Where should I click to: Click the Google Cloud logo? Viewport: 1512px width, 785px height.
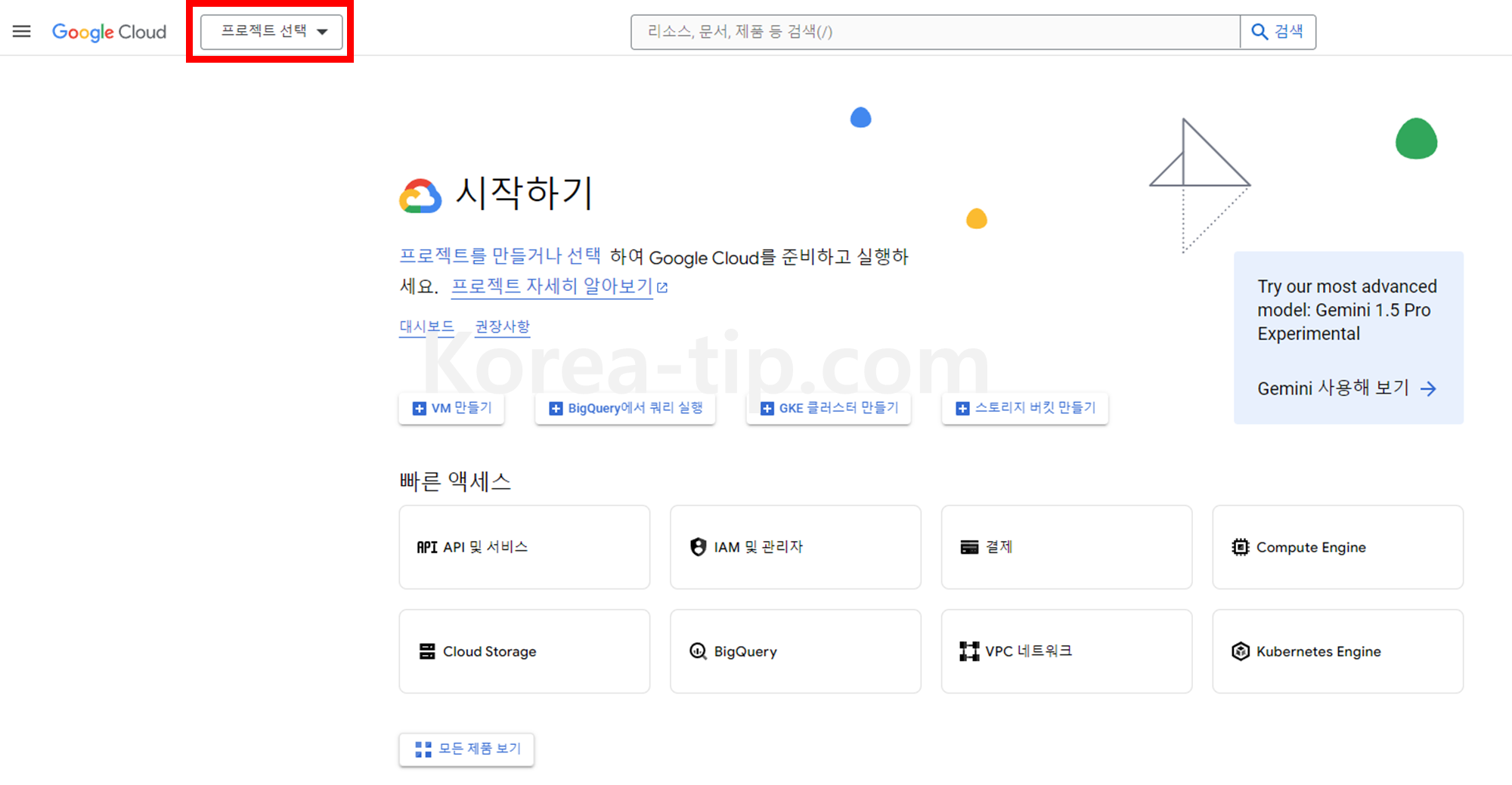pos(109,32)
